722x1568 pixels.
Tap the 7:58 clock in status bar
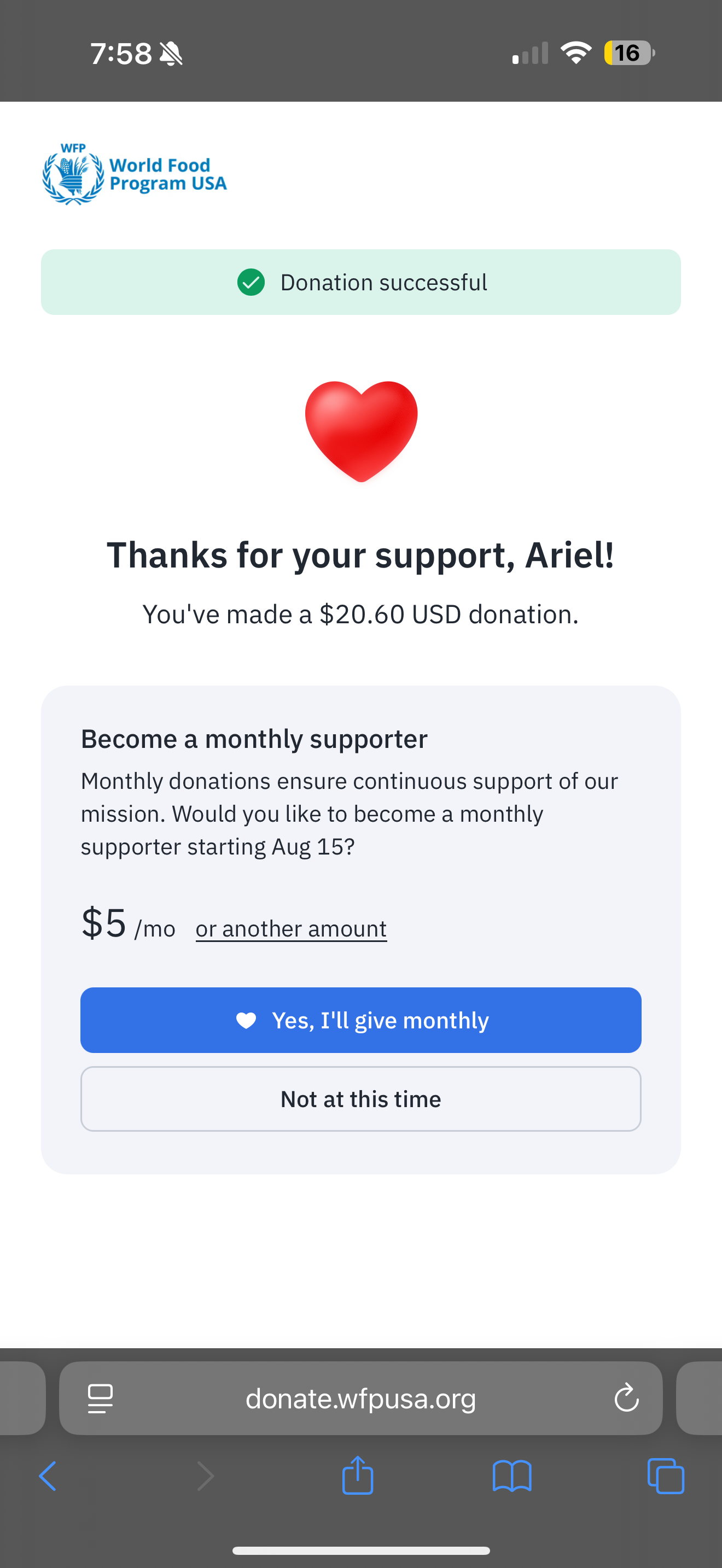pyautogui.click(x=121, y=54)
